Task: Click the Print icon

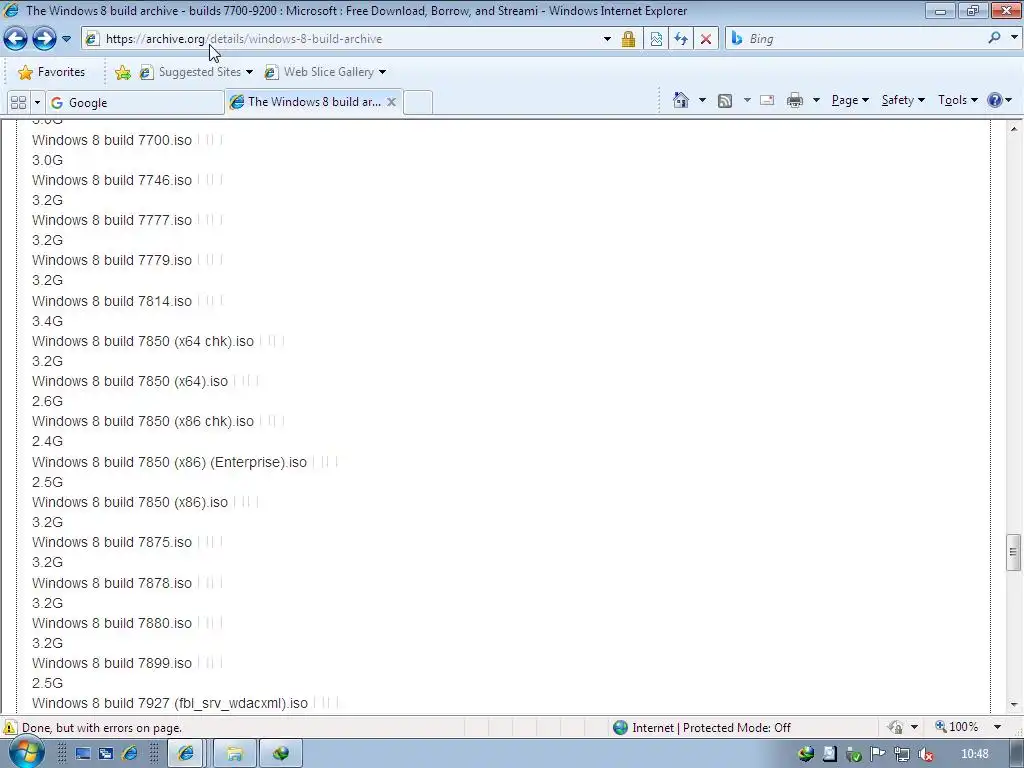Action: coord(795,100)
